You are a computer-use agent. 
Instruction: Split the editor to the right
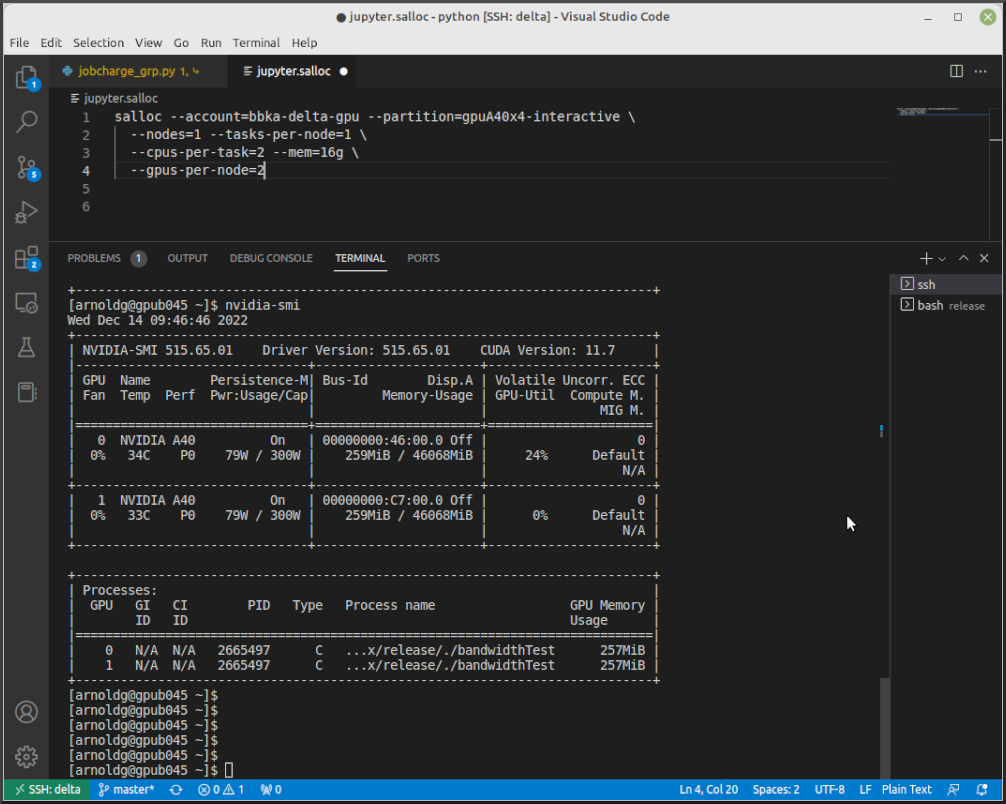click(956, 71)
